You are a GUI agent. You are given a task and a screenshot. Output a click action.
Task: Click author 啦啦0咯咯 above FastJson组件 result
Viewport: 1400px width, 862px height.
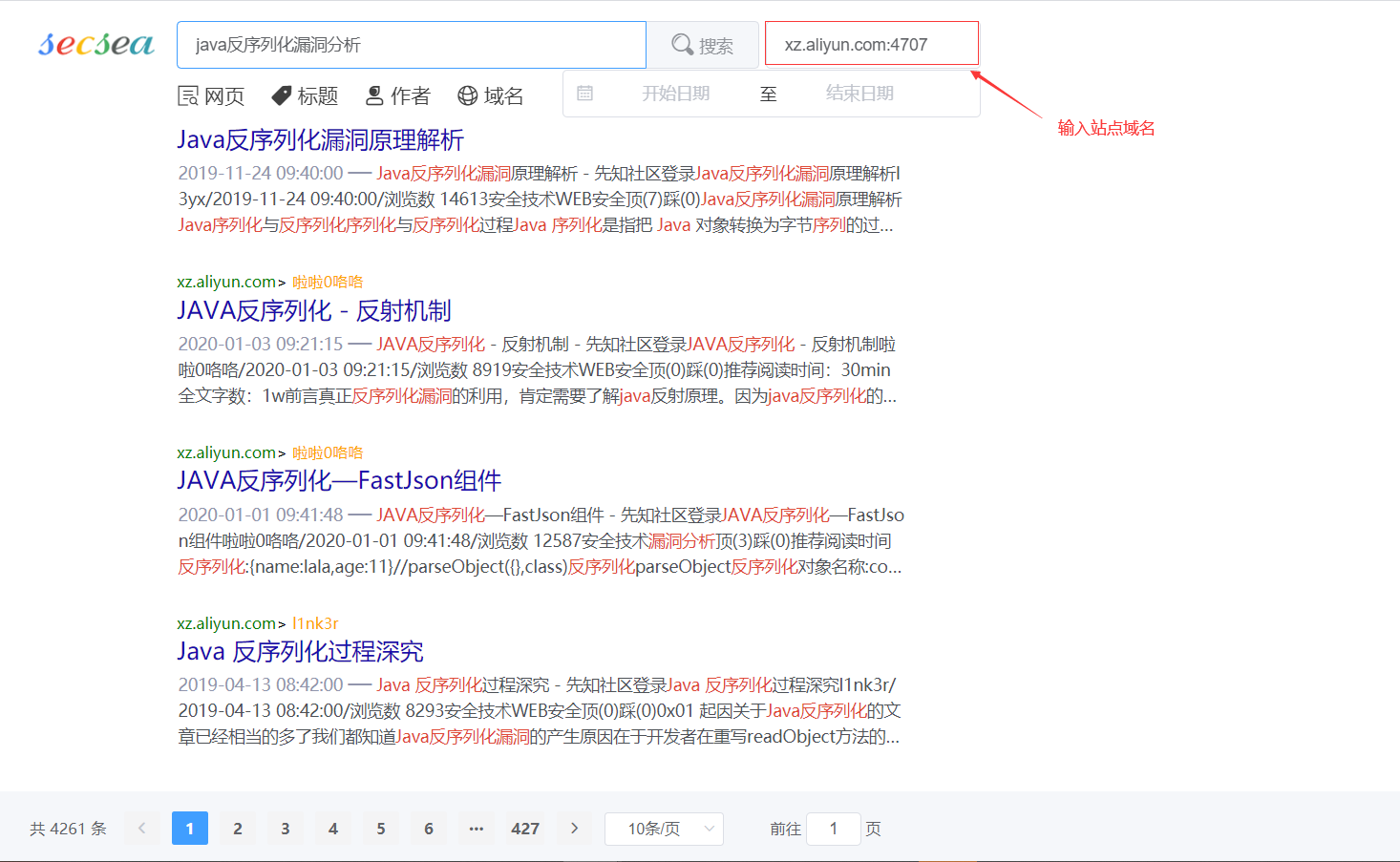coord(328,452)
